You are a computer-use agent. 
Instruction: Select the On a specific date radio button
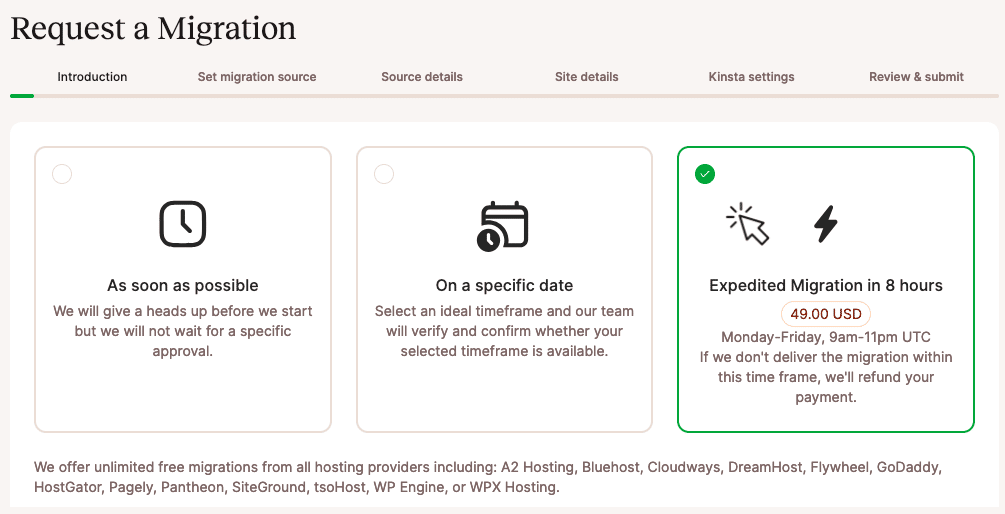(x=384, y=174)
